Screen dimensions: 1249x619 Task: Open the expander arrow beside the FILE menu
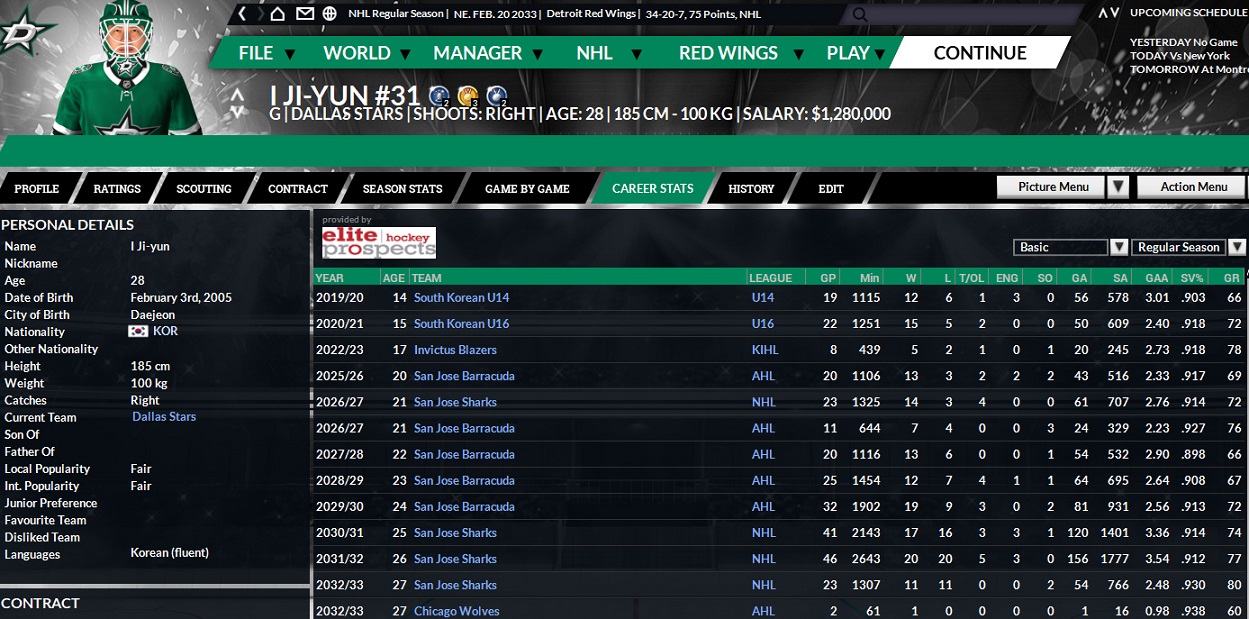coord(290,54)
